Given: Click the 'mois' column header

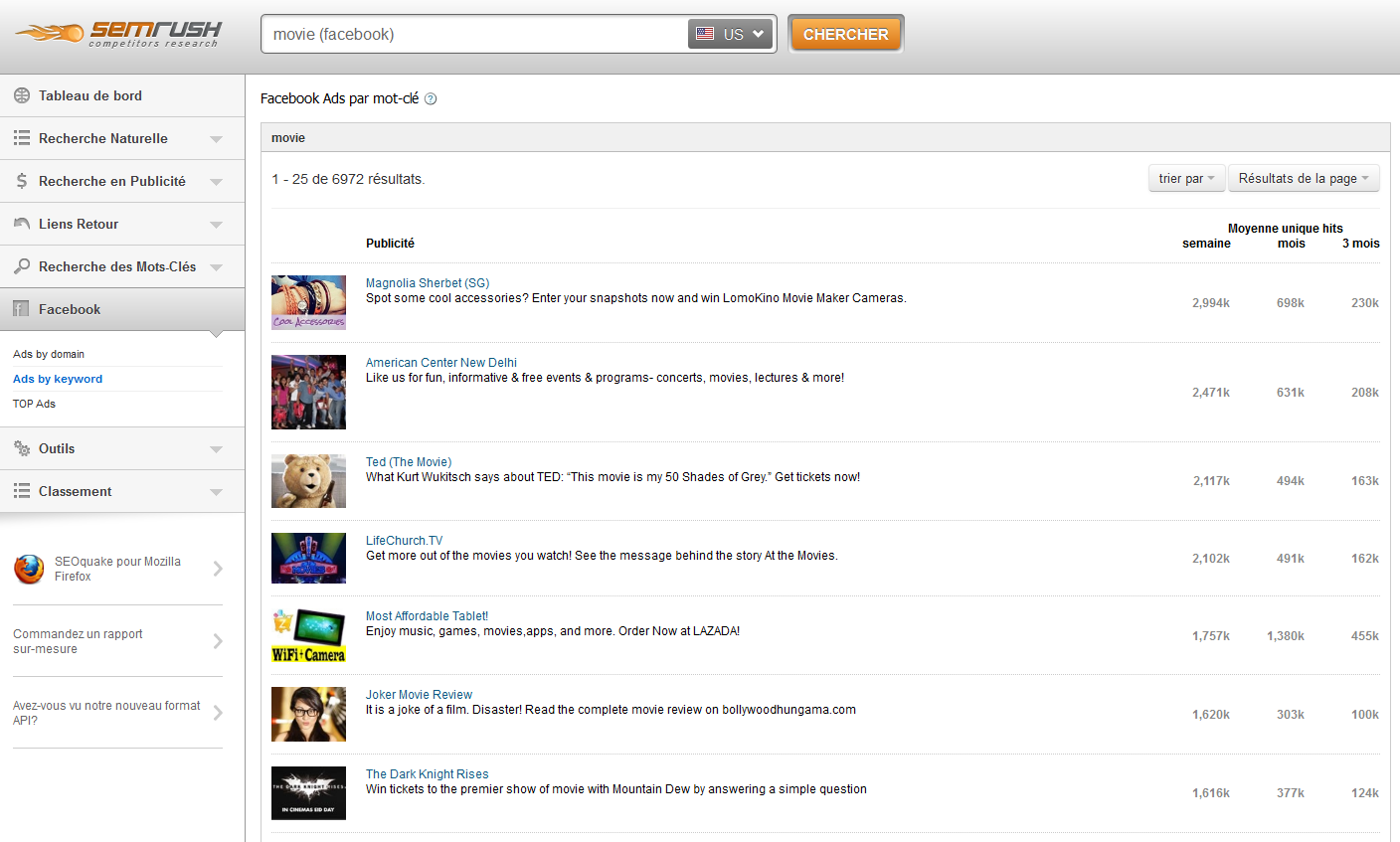Looking at the screenshot, I should pyautogui.click(x=1291, y=244).
